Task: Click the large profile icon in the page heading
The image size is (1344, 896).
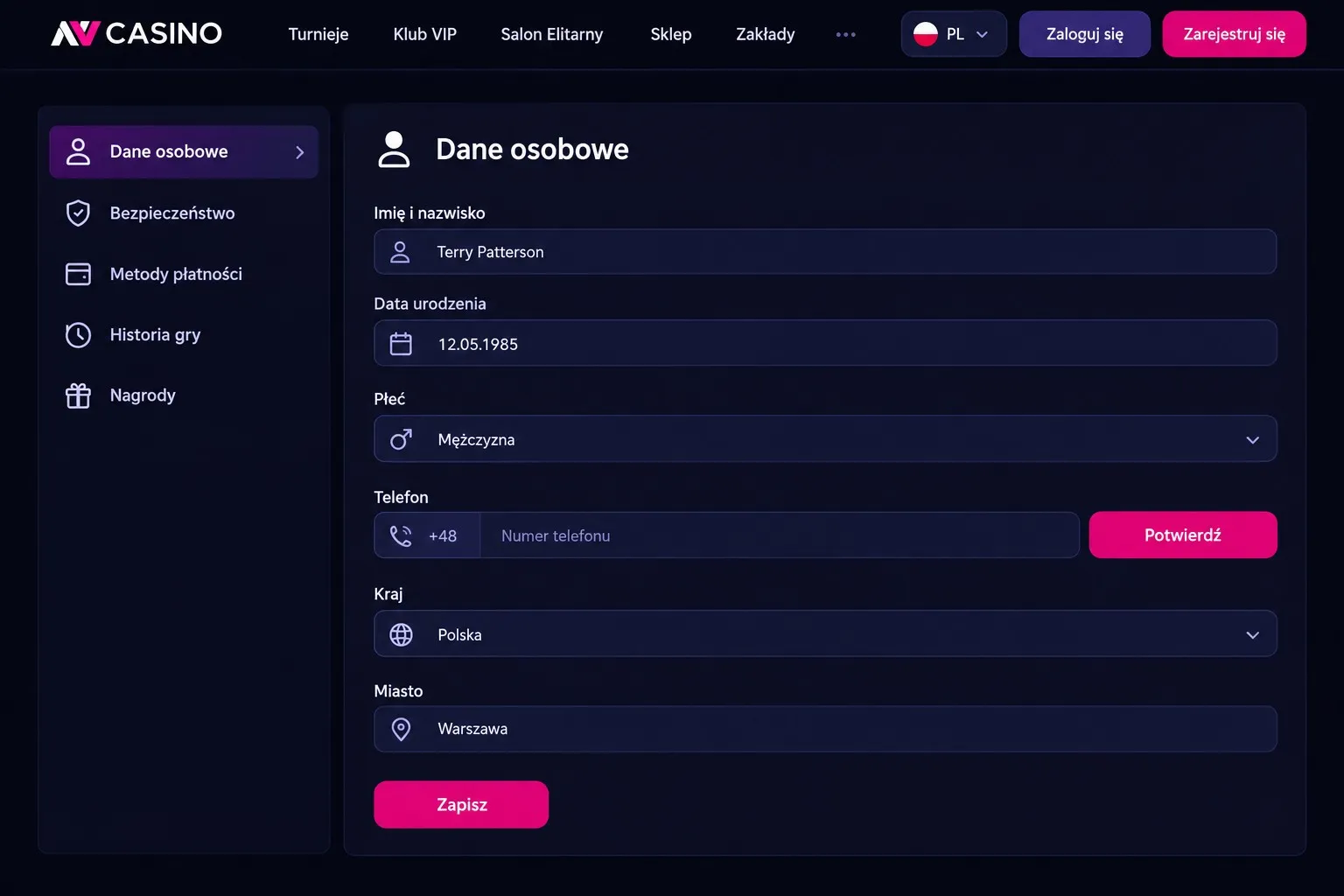Action: click(x=394, y=150)
